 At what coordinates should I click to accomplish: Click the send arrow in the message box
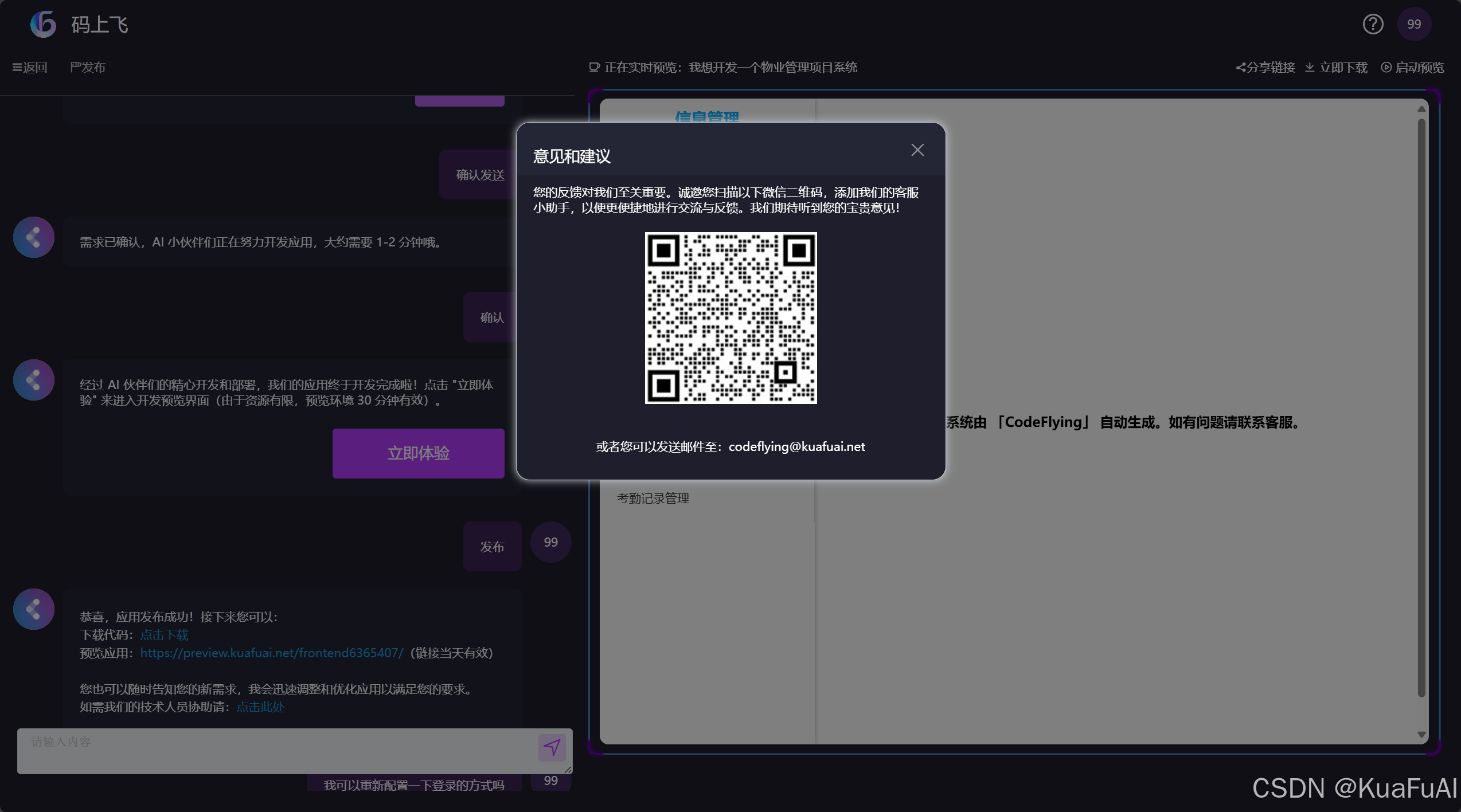click(x=552, y=747)
